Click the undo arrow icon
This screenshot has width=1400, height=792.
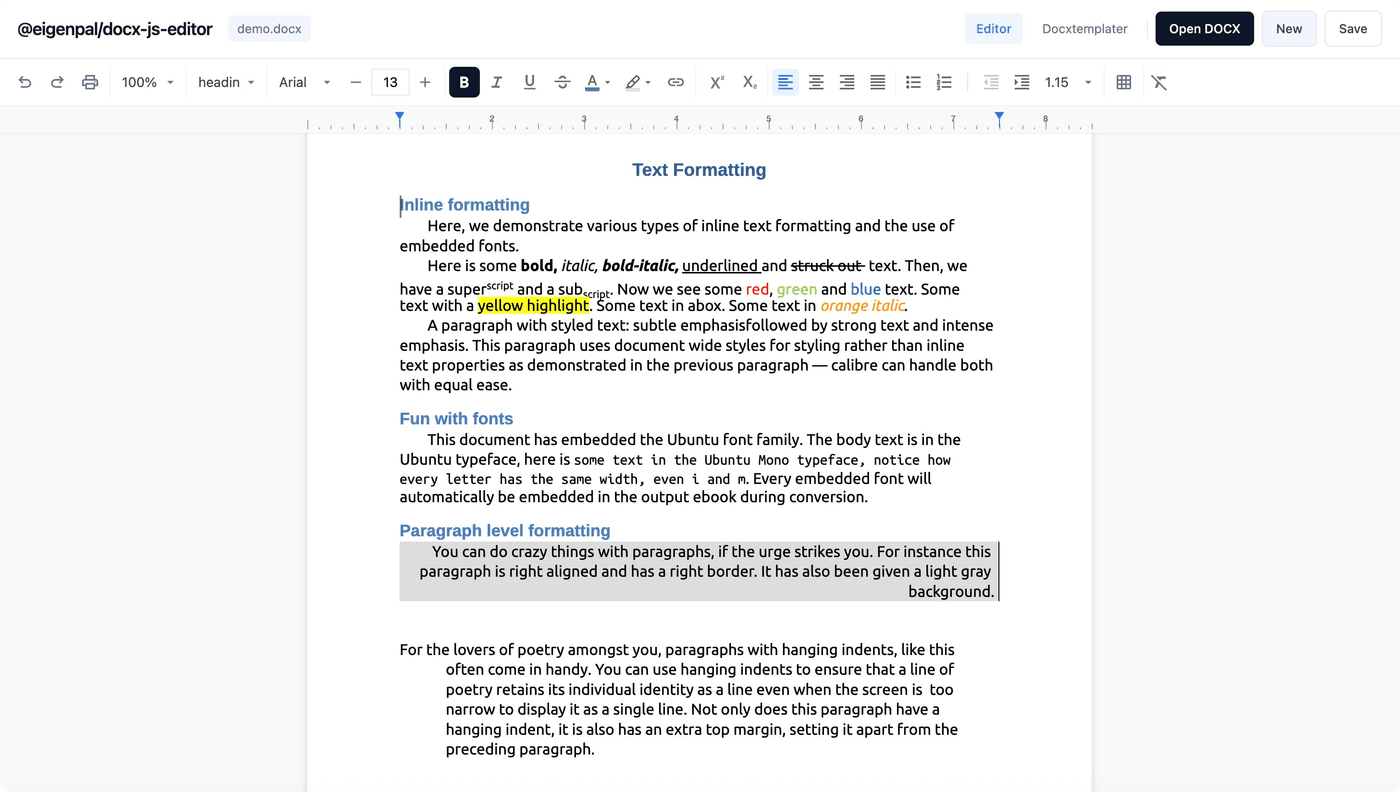[25, 82]
